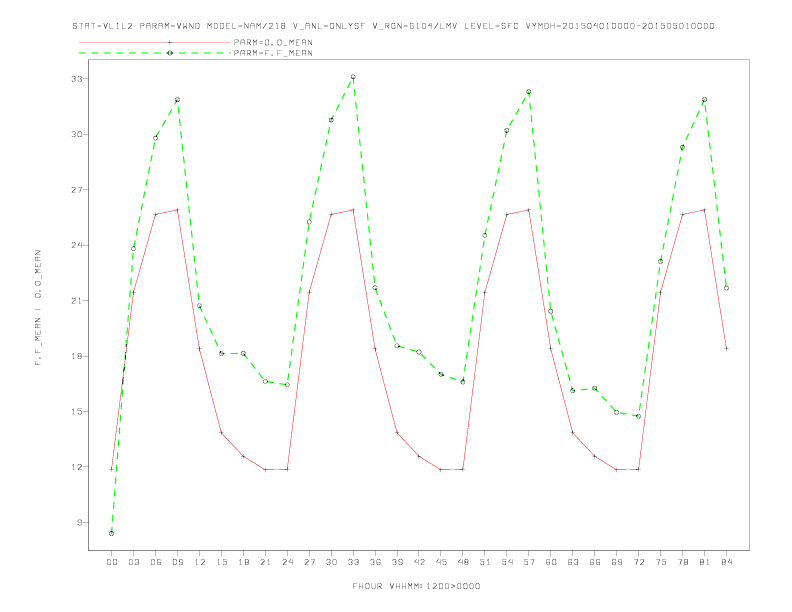Click x-axis hour label 06

(156, 562)
